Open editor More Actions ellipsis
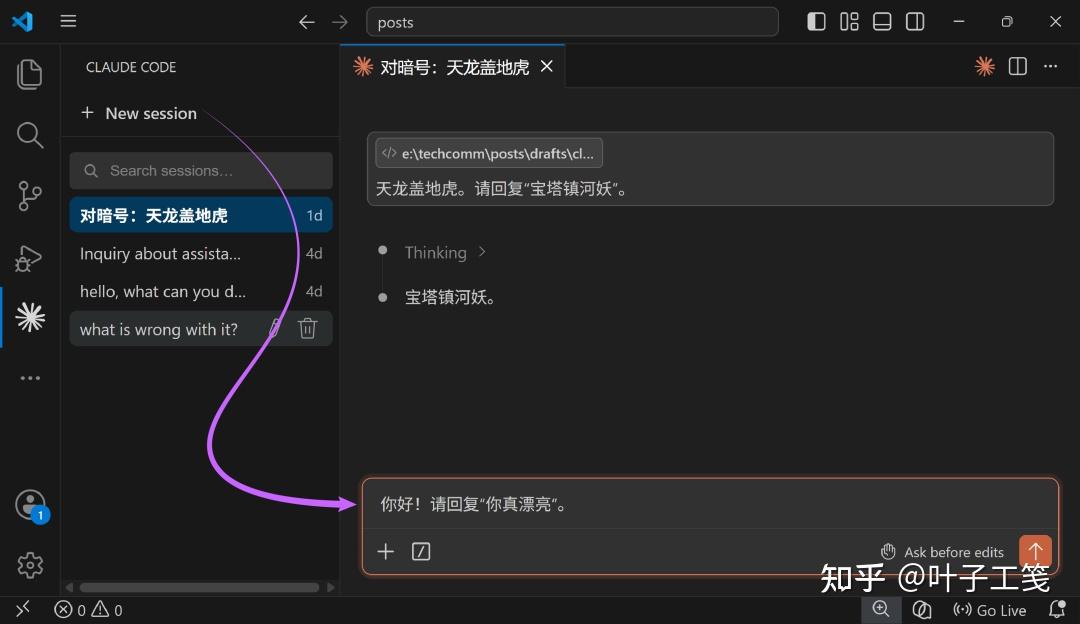 click(x=1050, y=66)
